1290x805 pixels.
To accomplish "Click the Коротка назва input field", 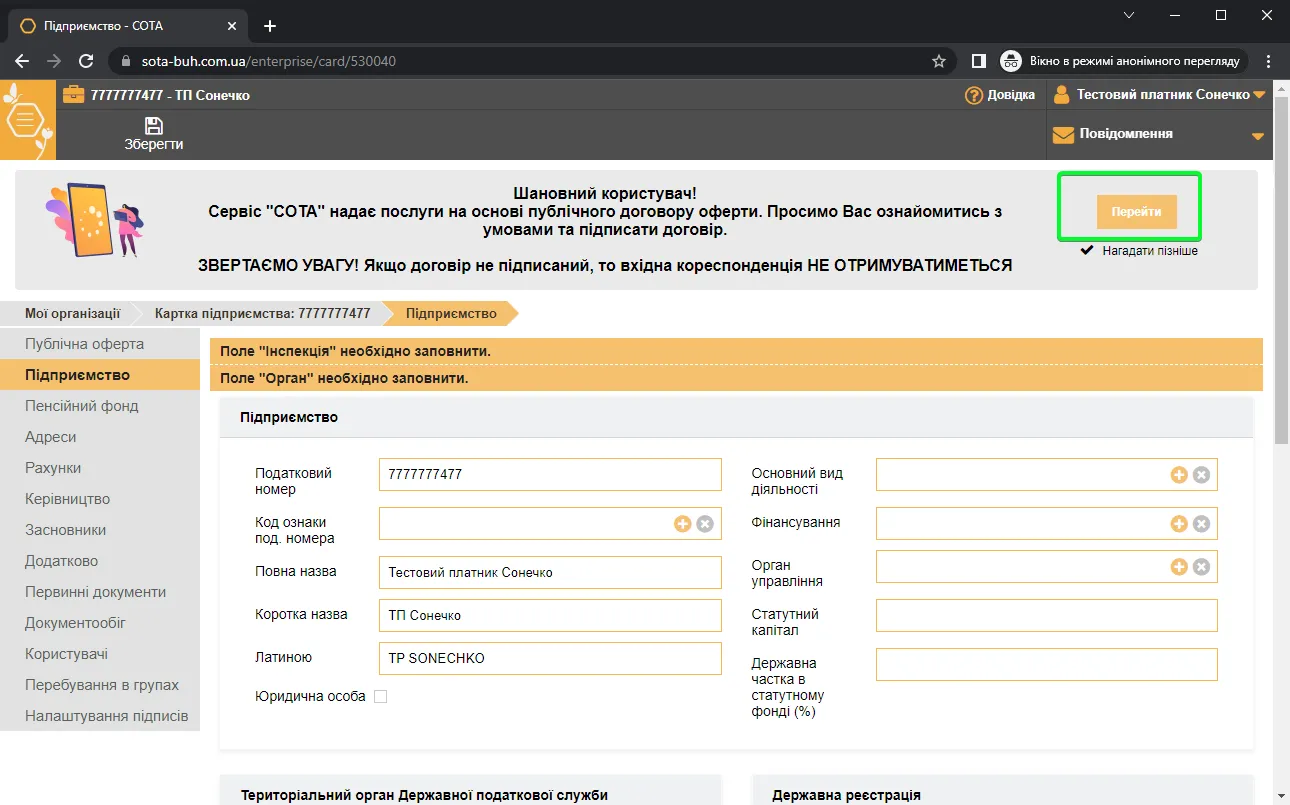I will pyautogui.click(x=550, y=616).
